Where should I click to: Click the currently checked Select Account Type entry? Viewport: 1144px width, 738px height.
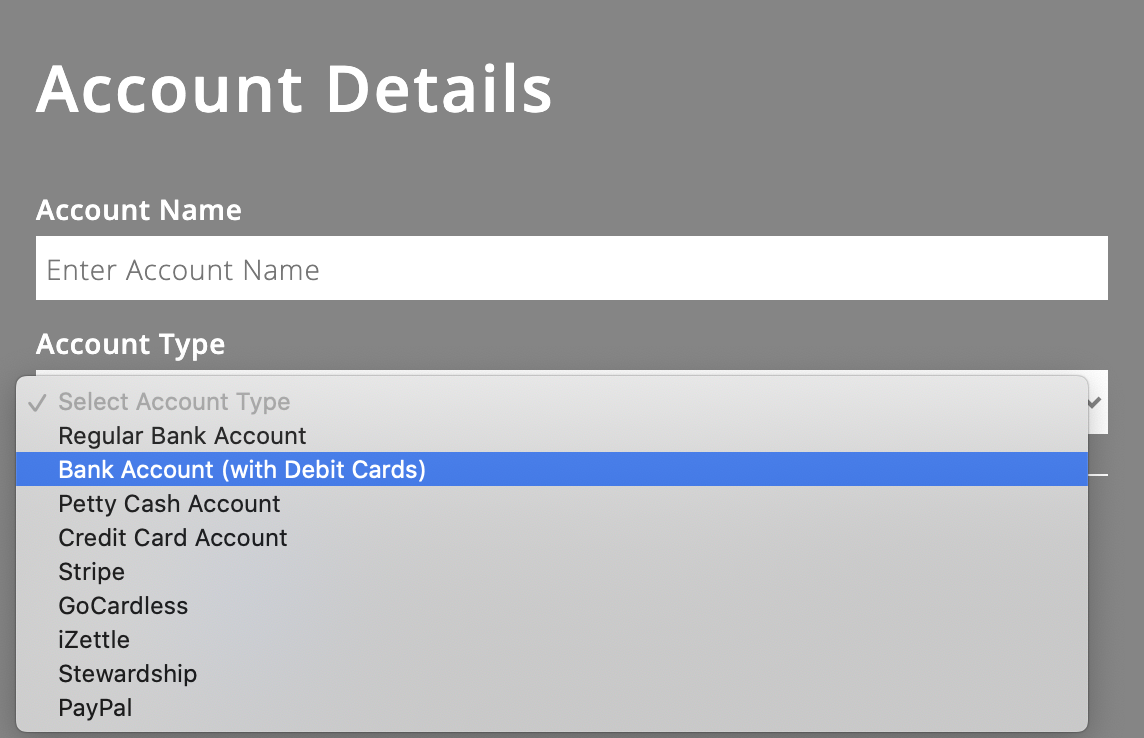[173, 401]
